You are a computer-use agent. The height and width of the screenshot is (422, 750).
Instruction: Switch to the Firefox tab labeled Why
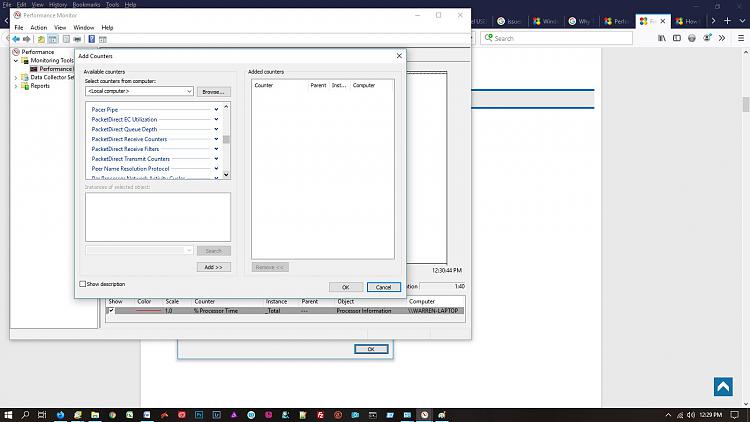(x=579, y=21)
